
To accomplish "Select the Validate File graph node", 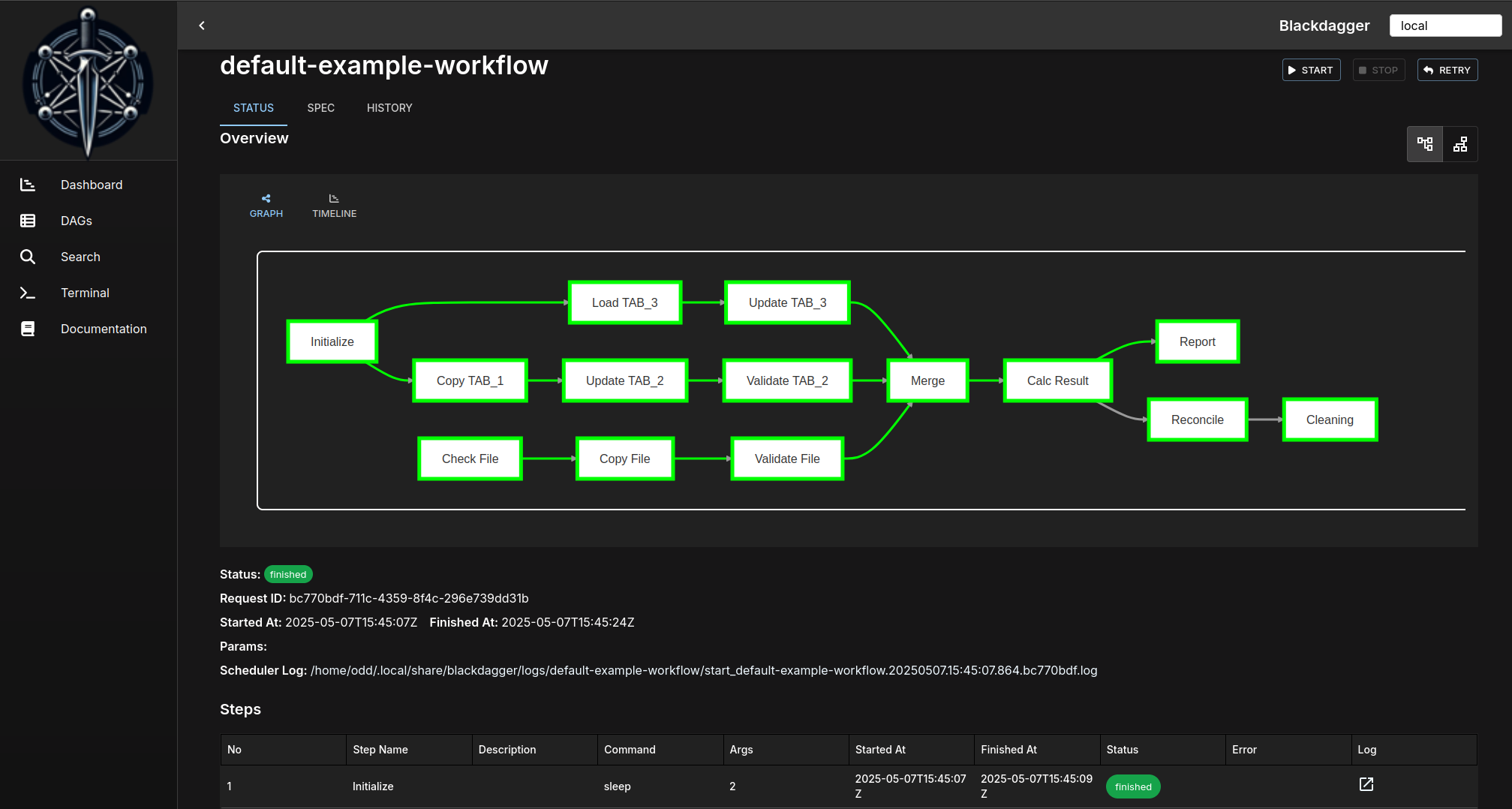I will click(787, 459).
